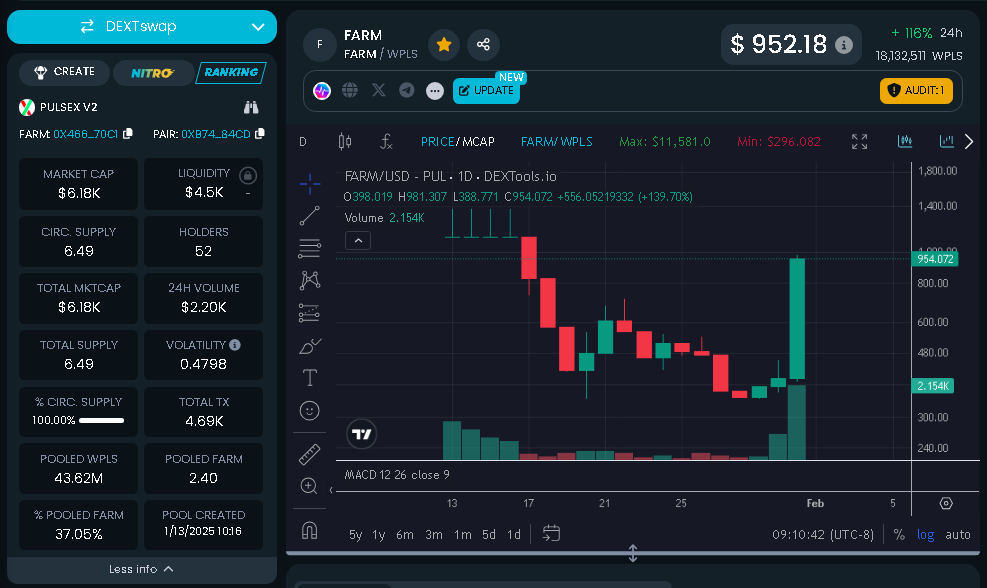987x588 pixels.
Task: Open the emoji icons tool
Action: tap(309, 410)
